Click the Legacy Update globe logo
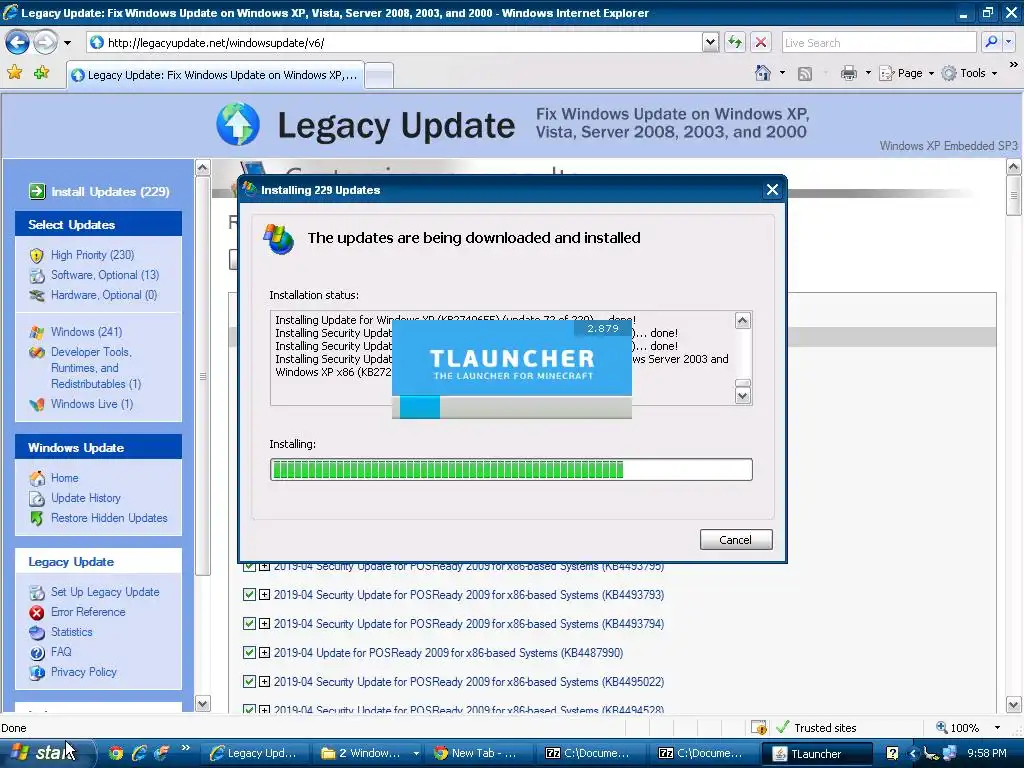 click(238, 123)
